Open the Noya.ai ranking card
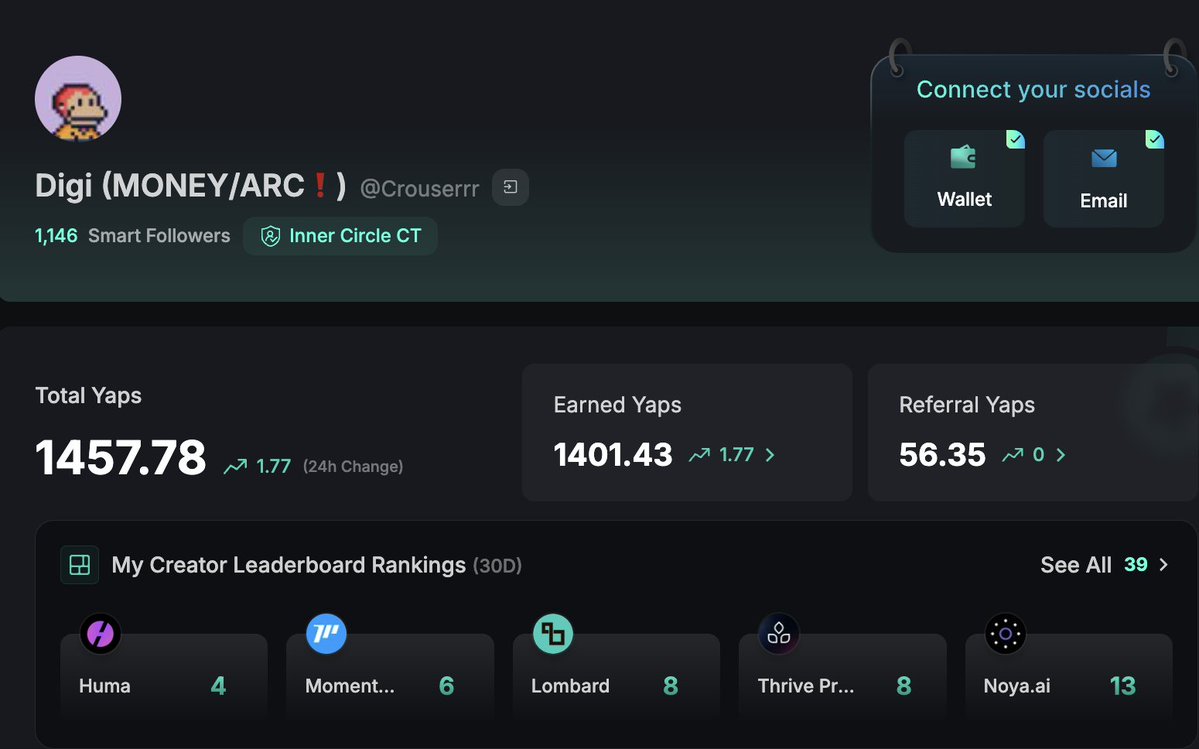 tap(1069, 676)
